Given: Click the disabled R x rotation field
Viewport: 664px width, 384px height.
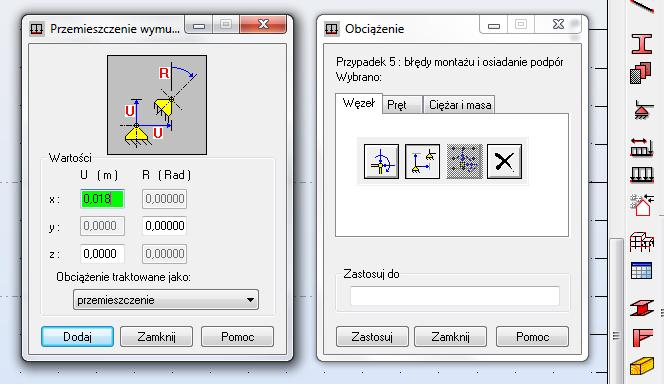Looking at the screenshot, I should tap(164, 199).
